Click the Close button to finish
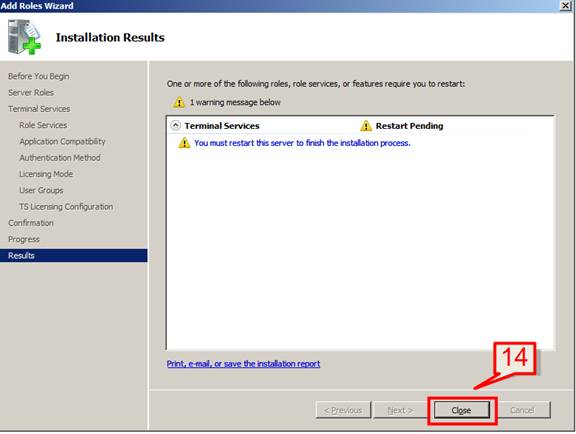Screen dimensions: 576x434 462,410
